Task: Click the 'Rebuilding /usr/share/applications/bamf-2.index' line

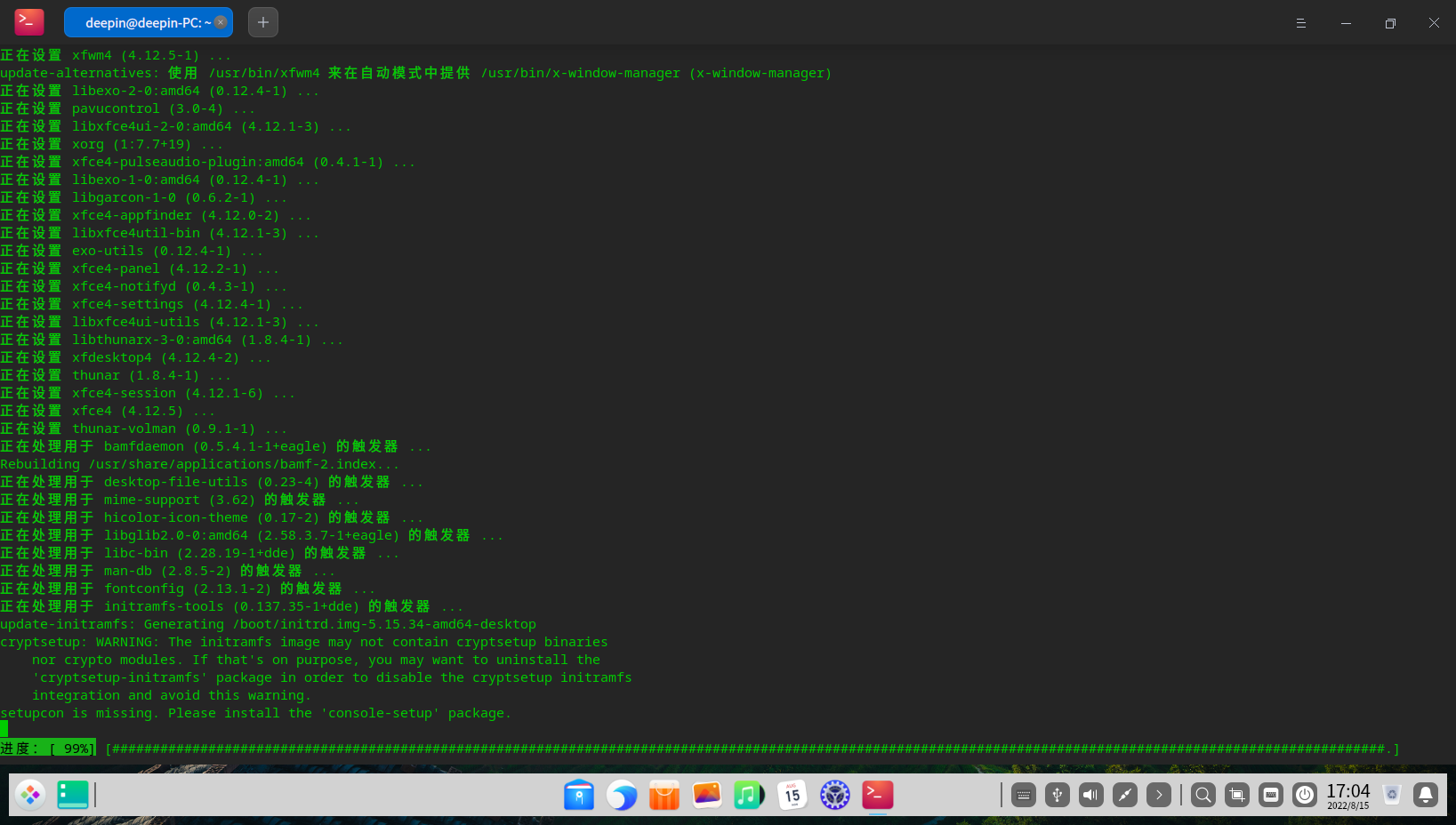Action: [200, 464]
